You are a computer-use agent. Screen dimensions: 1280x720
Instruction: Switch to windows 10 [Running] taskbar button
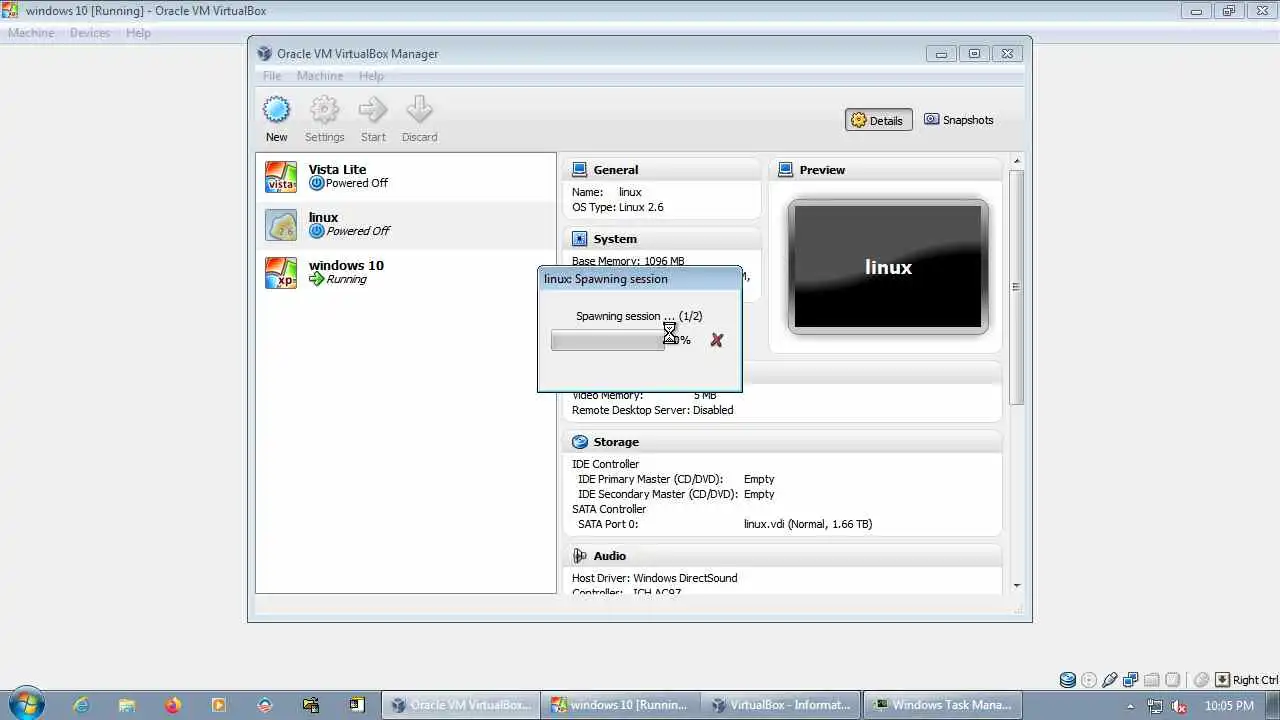620,705
